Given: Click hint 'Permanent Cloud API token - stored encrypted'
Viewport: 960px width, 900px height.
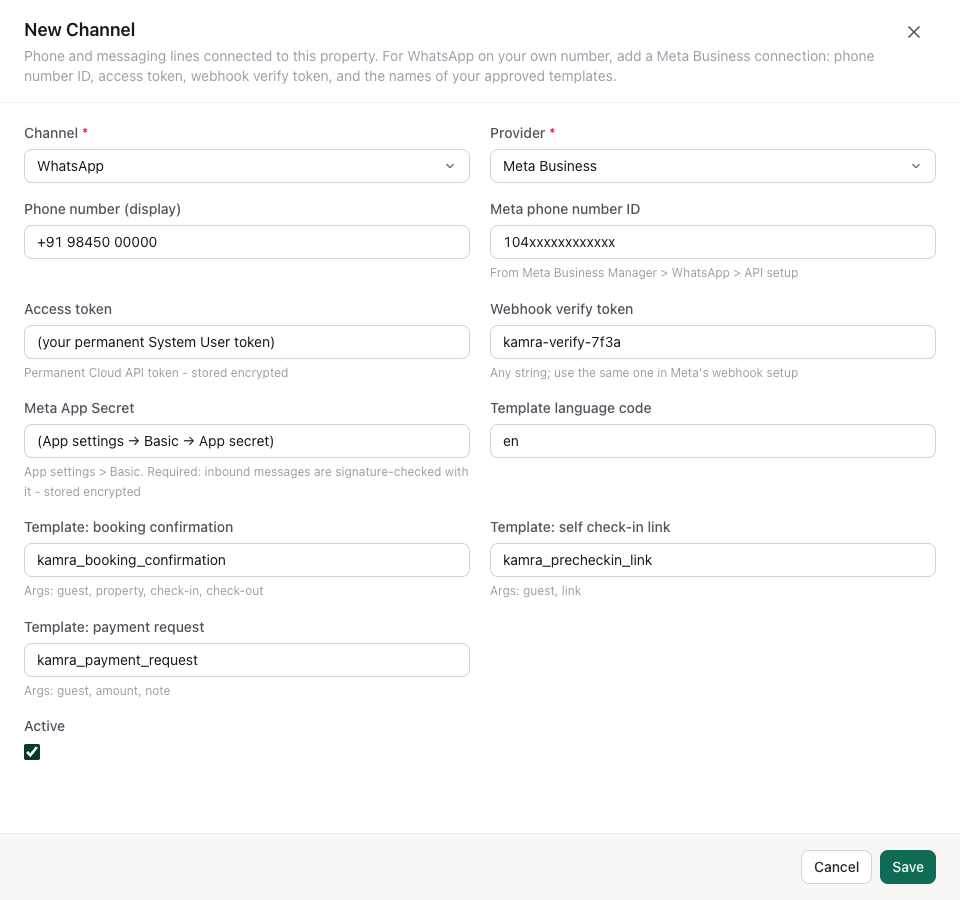Looking at the screenshot, I should pos(156,372).
